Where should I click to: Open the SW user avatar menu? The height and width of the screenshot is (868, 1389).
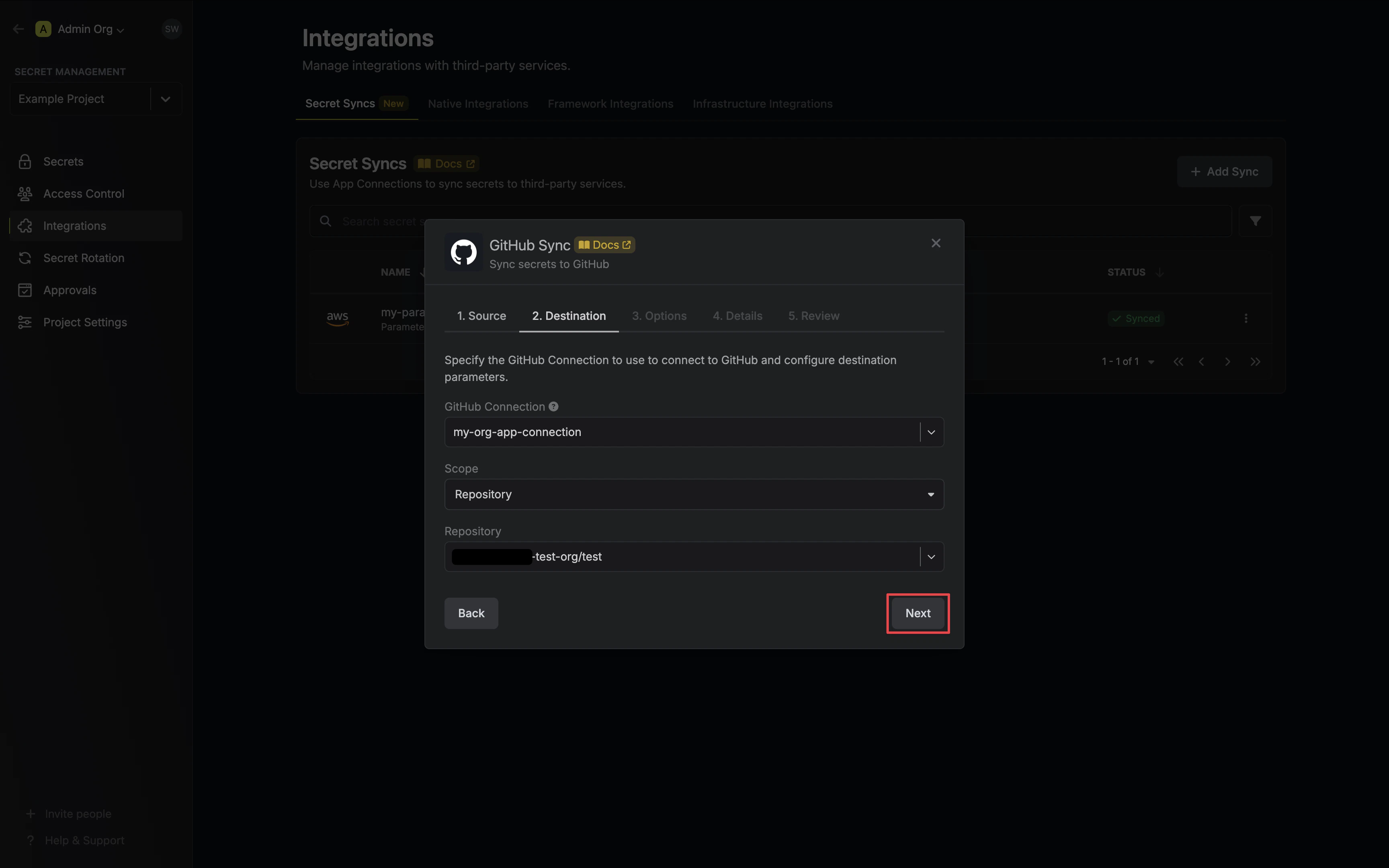172,29
